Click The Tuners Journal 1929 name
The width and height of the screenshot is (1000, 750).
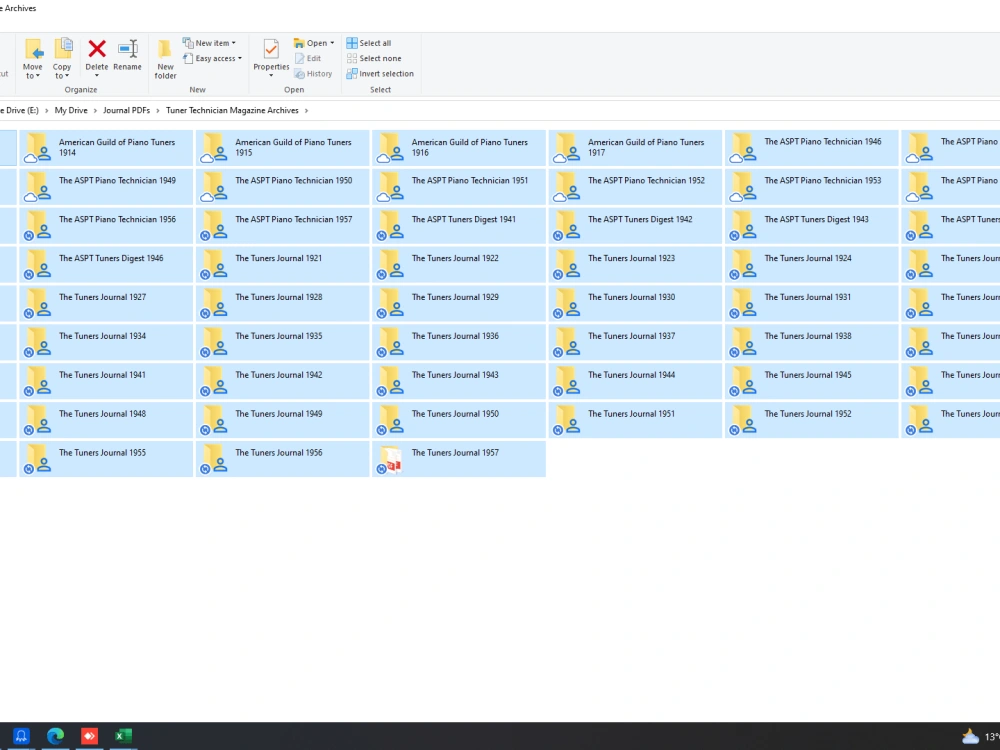point(455,297)
